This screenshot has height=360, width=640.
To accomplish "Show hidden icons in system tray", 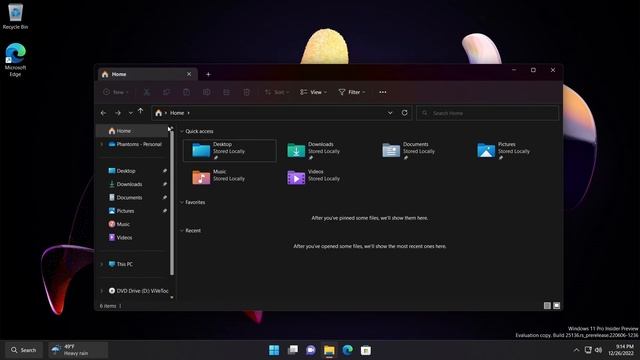I will (576, 350).
